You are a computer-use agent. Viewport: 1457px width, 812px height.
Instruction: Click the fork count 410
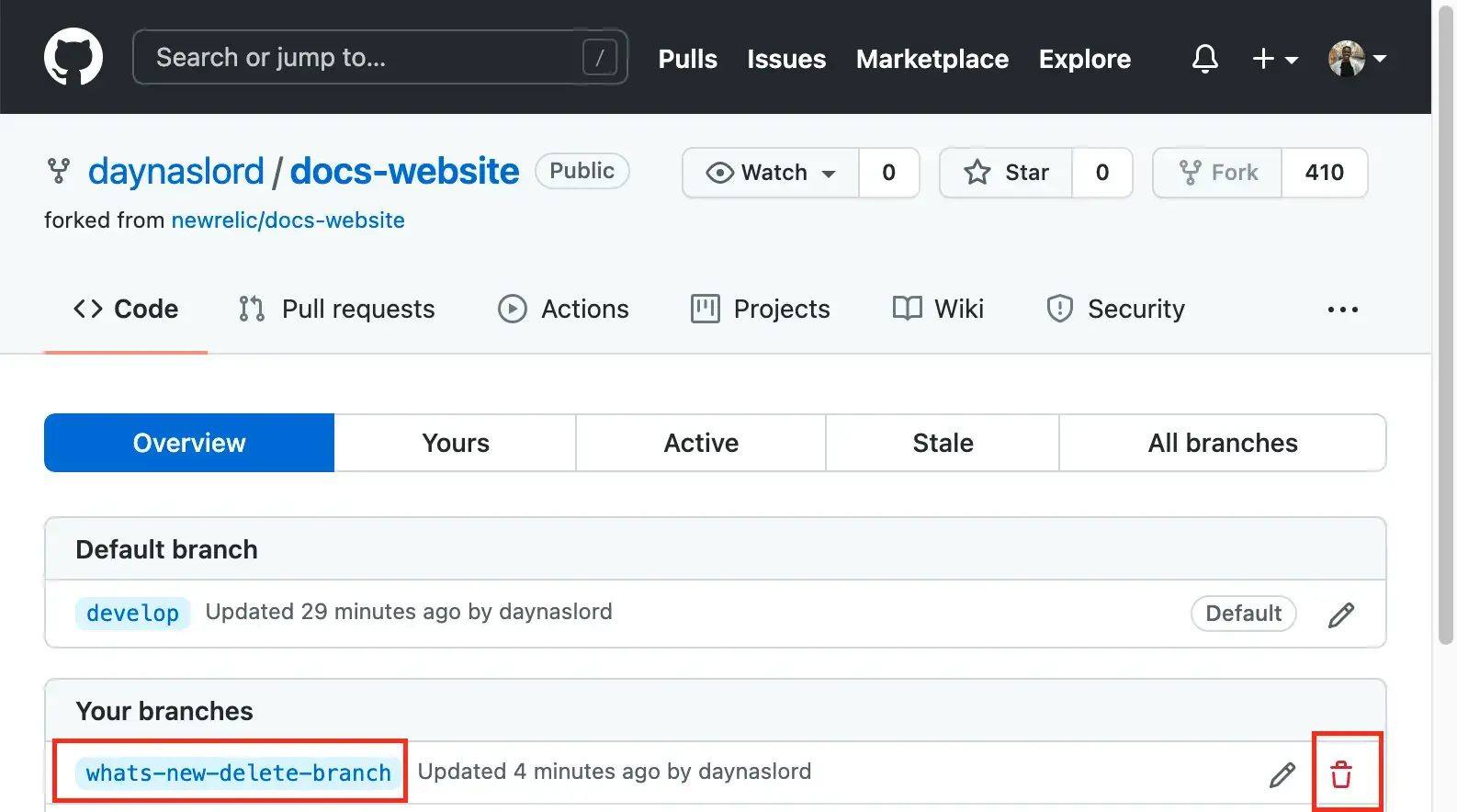(x=1324, y=173)
